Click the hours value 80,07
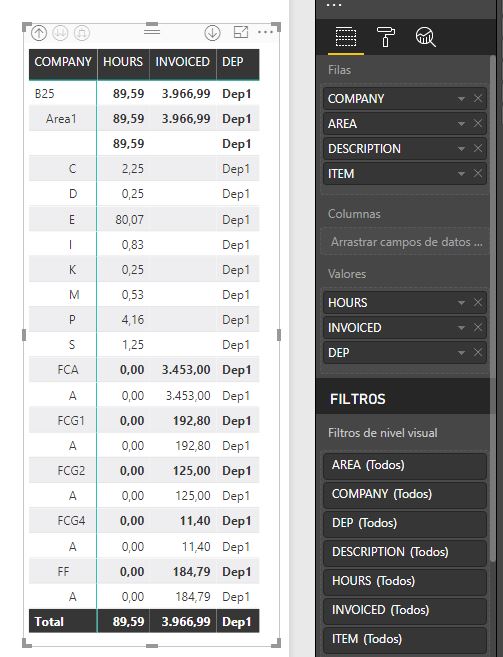The image size is (503, 657). click(x=130, y=220)
